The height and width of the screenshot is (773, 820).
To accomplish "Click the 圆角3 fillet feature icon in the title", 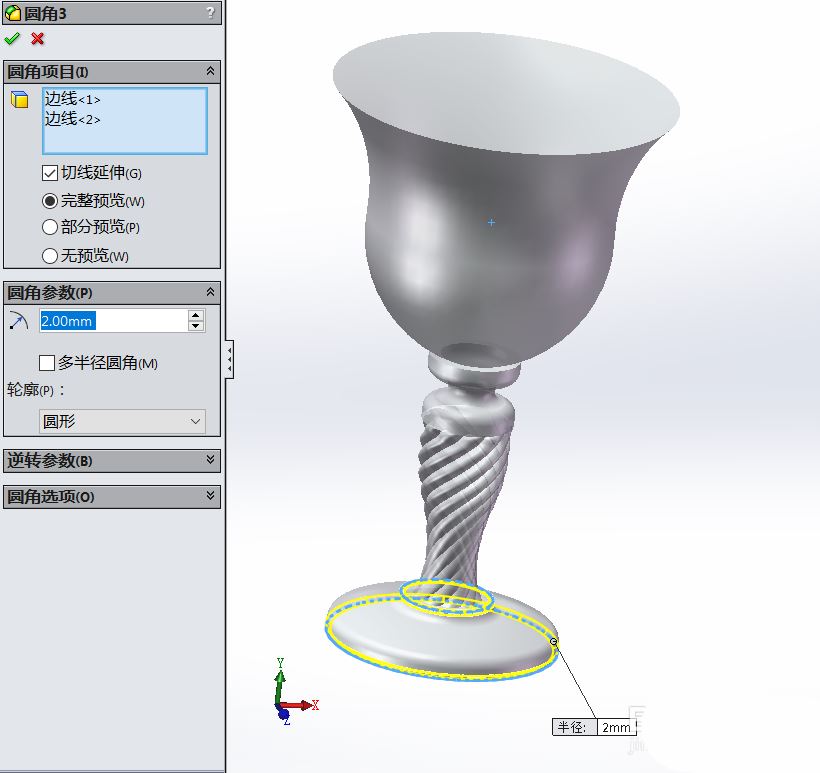I will (13, 12).
